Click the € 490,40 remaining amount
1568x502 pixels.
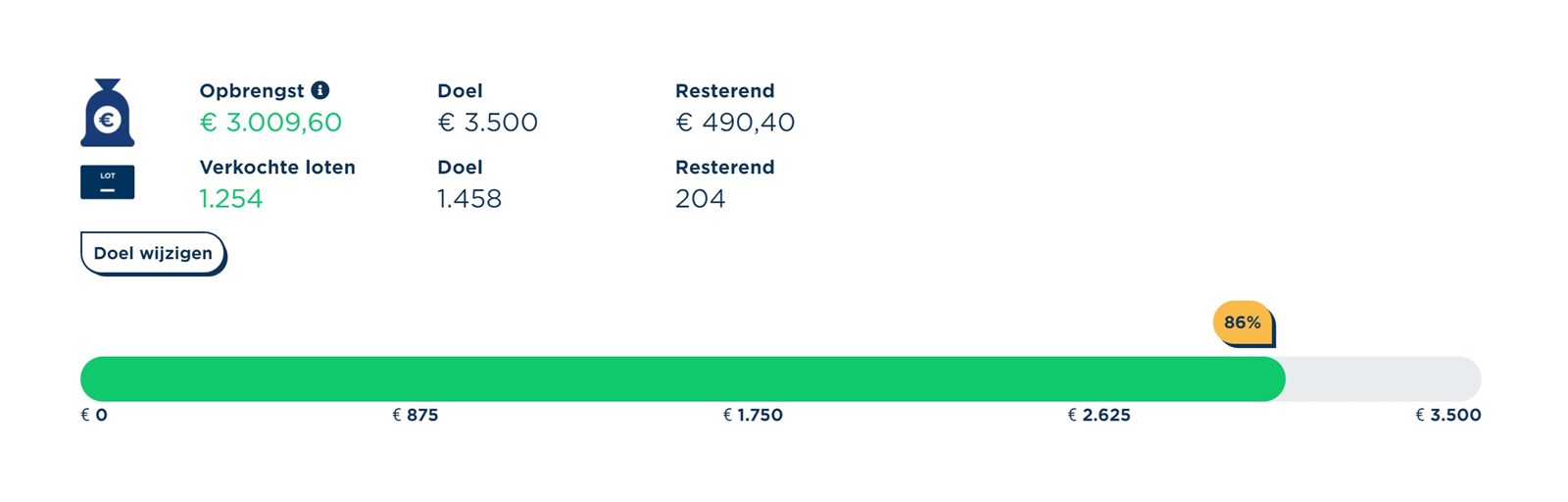pyautogui.click(x=735, y=123)
